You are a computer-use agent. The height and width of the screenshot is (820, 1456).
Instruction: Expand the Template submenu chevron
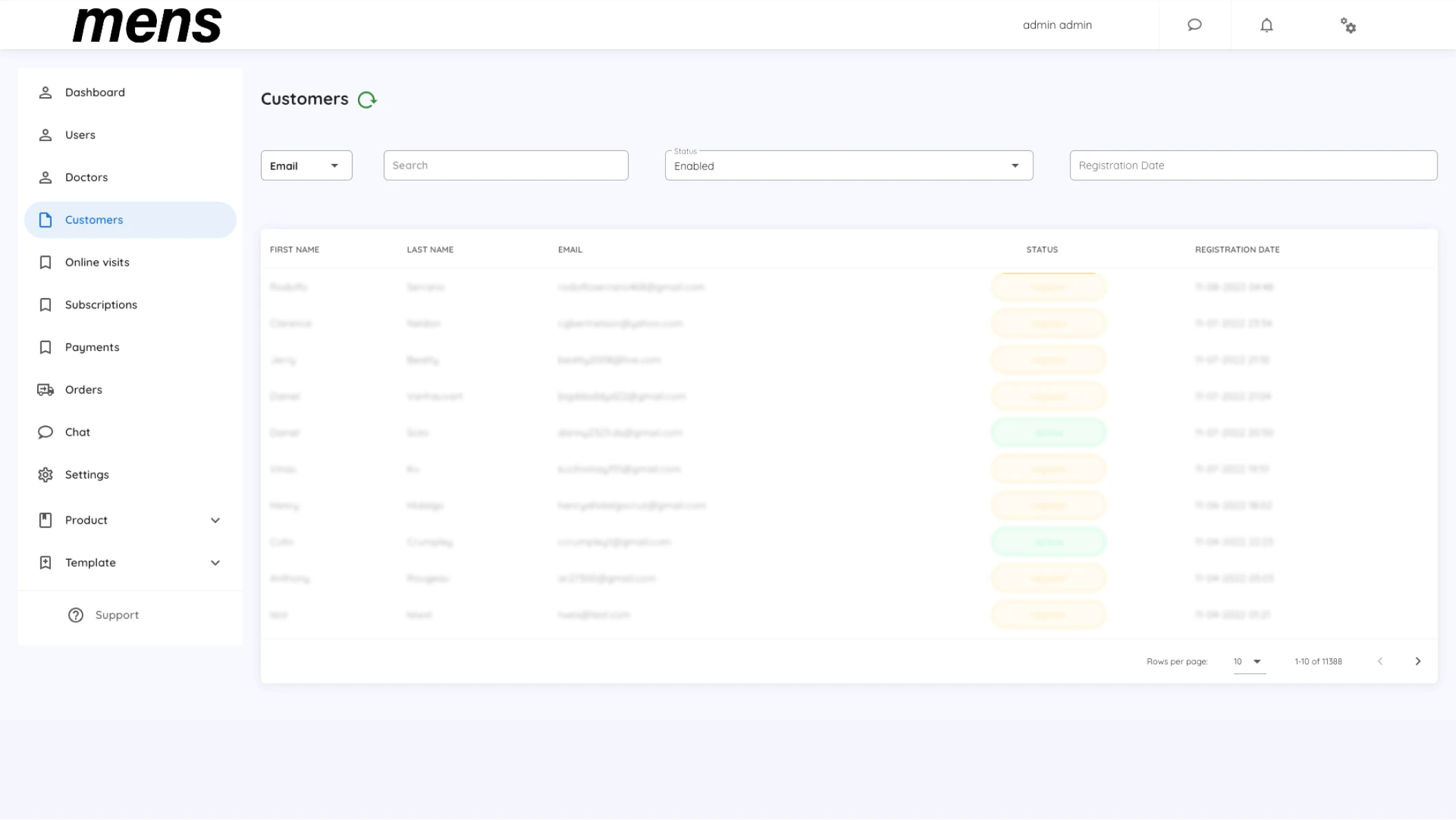(x=215, y=563)
